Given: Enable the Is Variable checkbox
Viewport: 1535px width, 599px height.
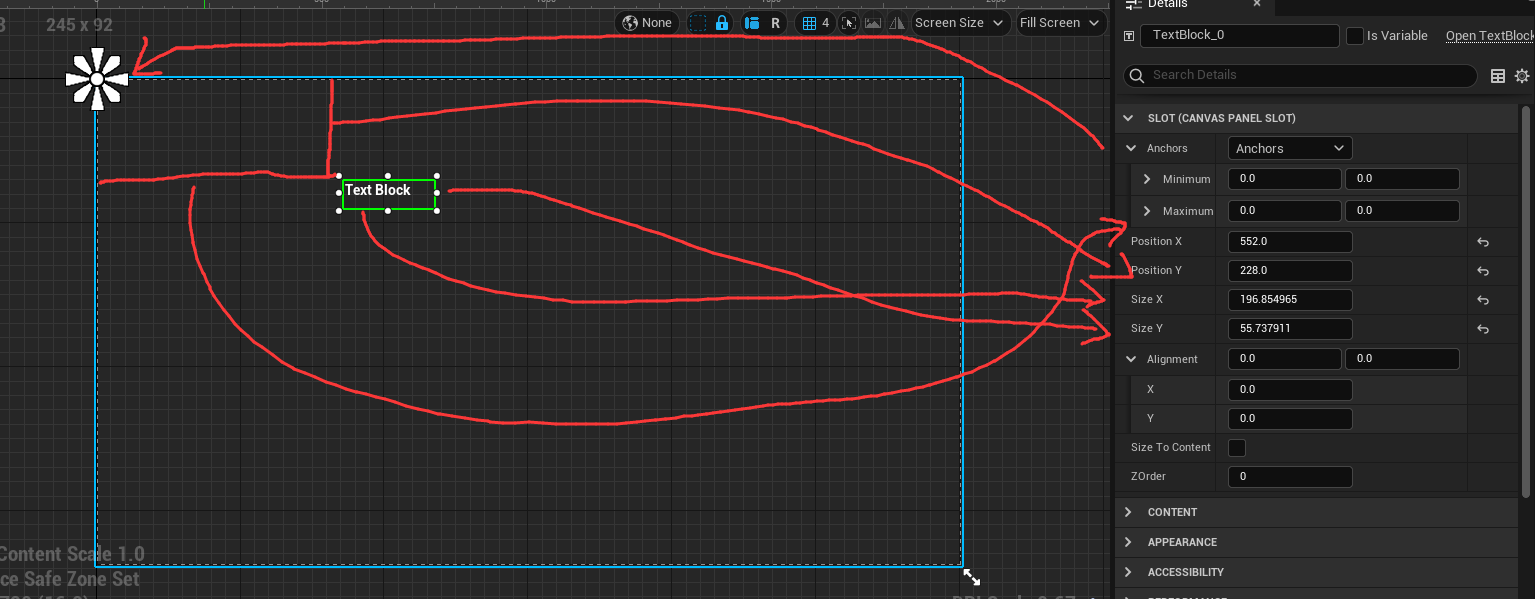Looking at the screenshot, I should click(x=1355, y=36).
